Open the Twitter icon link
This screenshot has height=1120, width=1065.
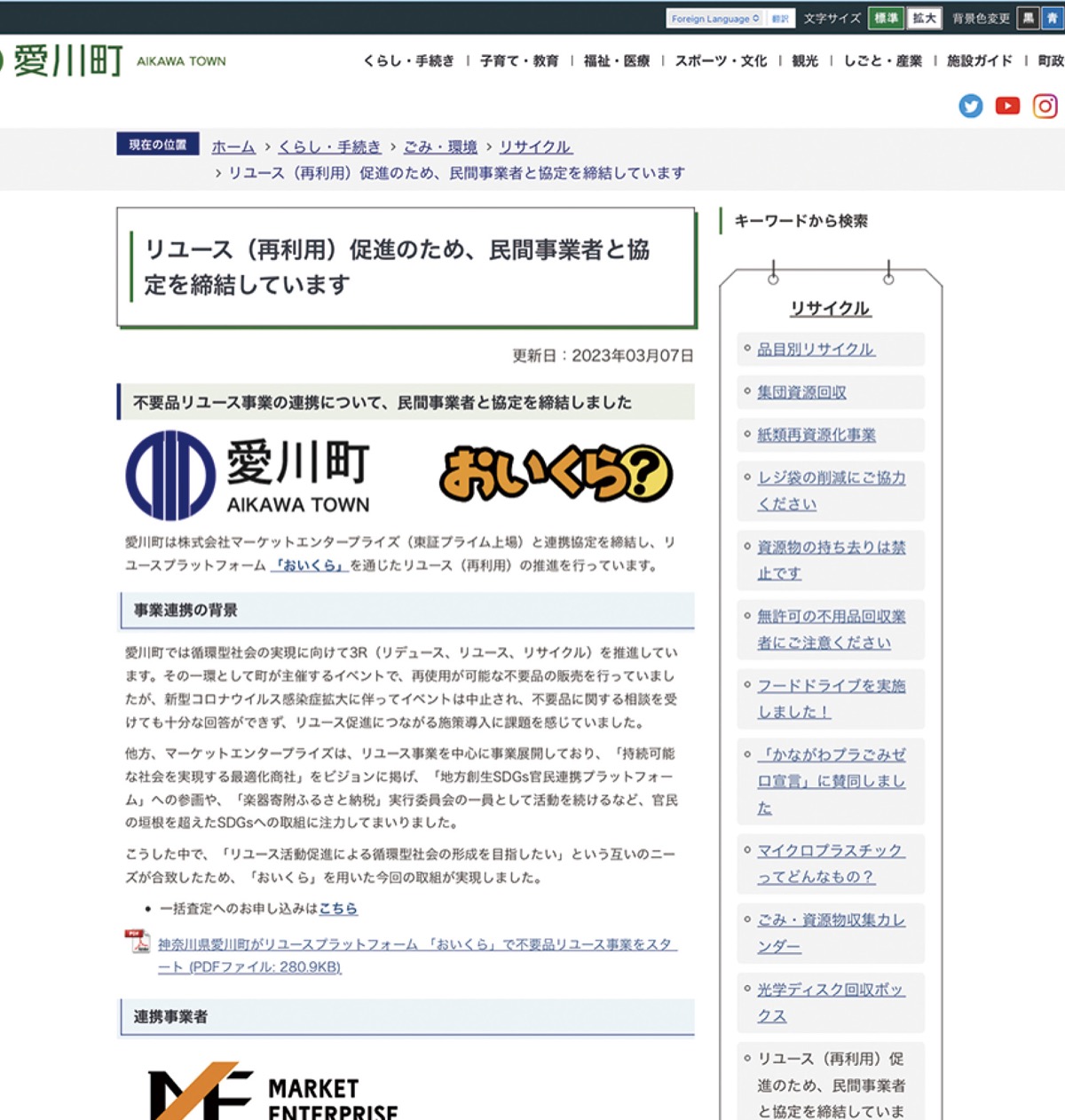point(971,106)
